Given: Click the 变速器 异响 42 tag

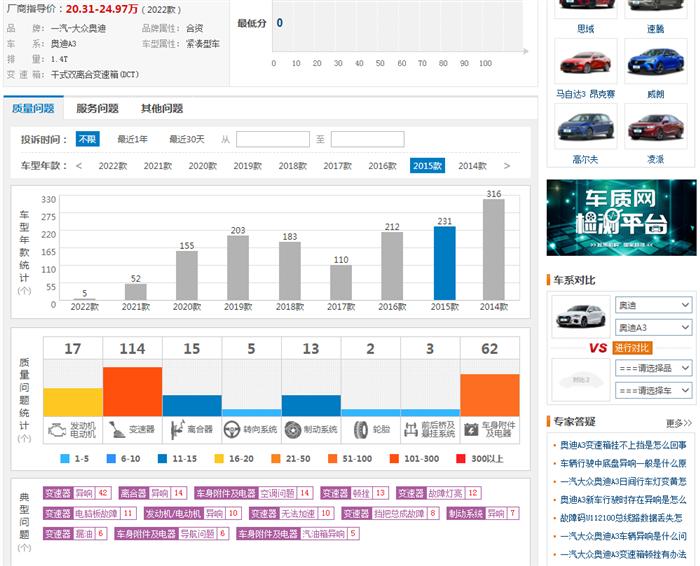Looking at the screenshot, I should (77, 493).
